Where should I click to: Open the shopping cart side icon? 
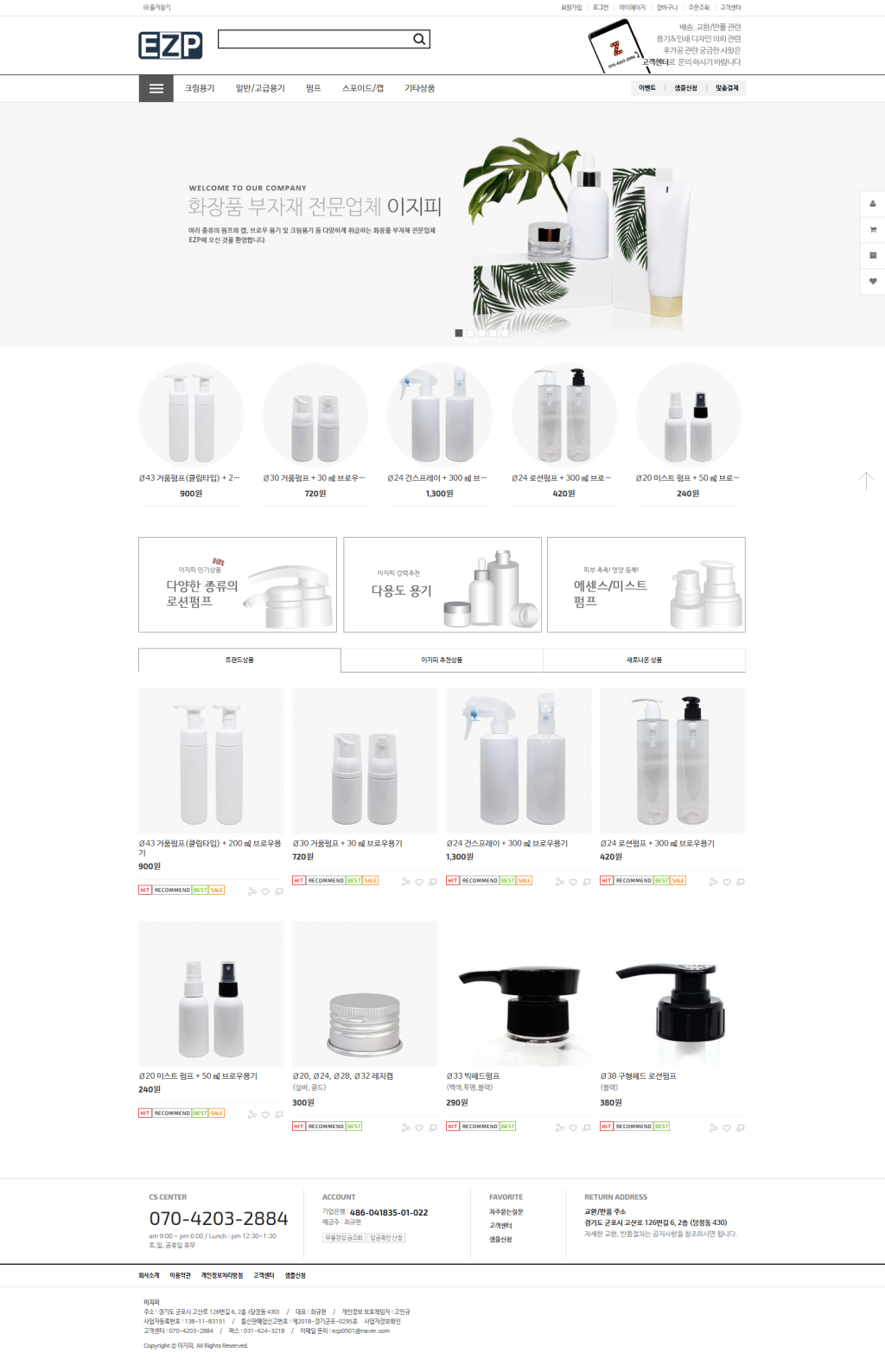872,229
